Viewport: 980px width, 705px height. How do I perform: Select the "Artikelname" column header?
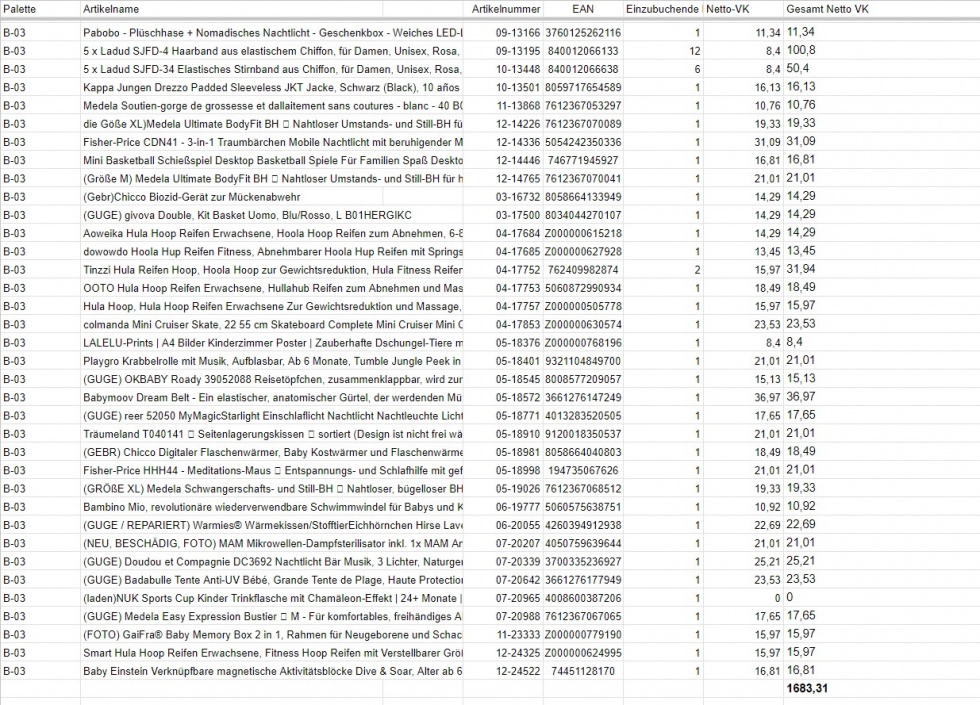[111, 9]
